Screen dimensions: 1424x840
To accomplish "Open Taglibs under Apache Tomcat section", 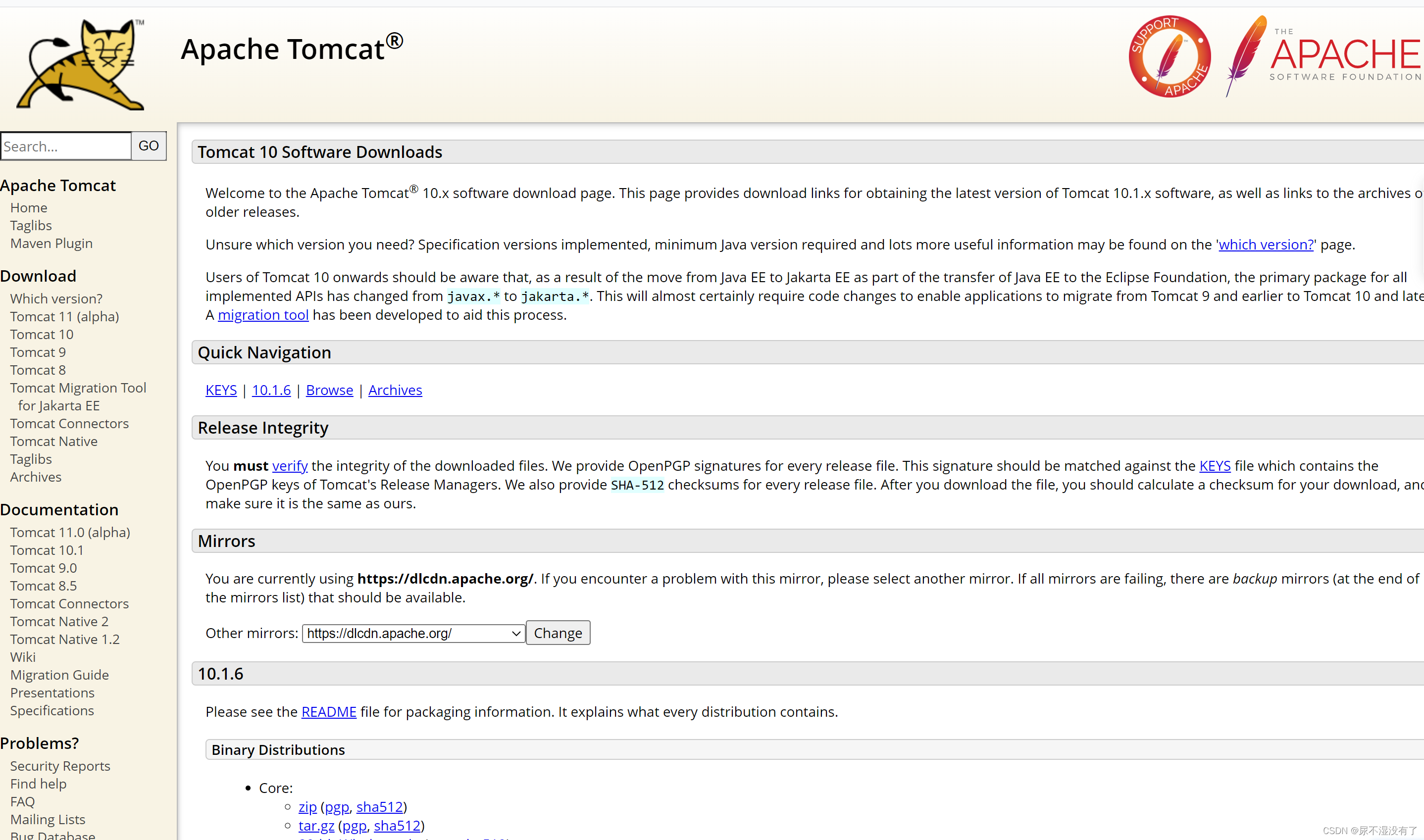I will coord(31,225).
